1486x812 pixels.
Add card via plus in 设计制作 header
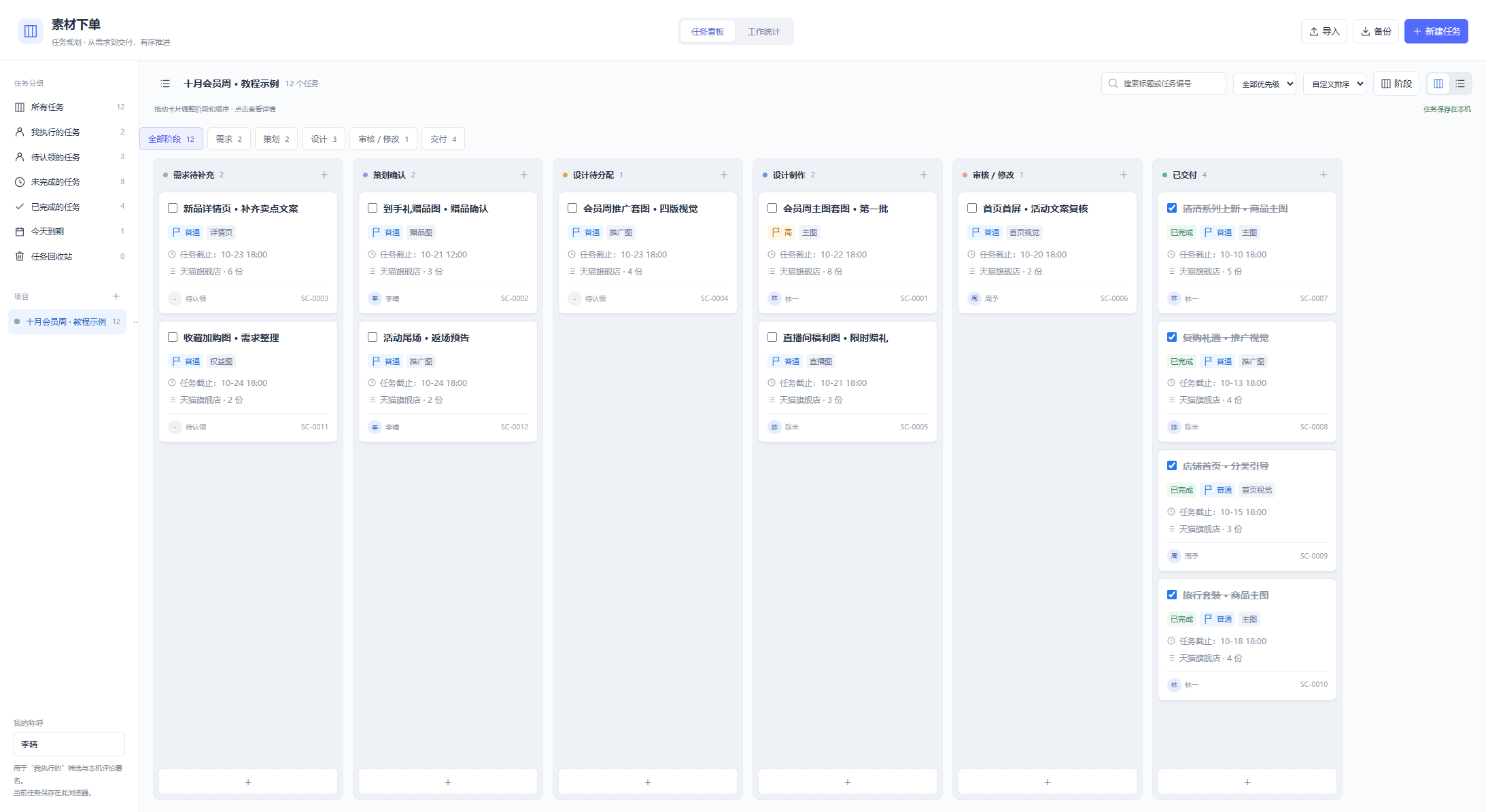click(924, 175)
